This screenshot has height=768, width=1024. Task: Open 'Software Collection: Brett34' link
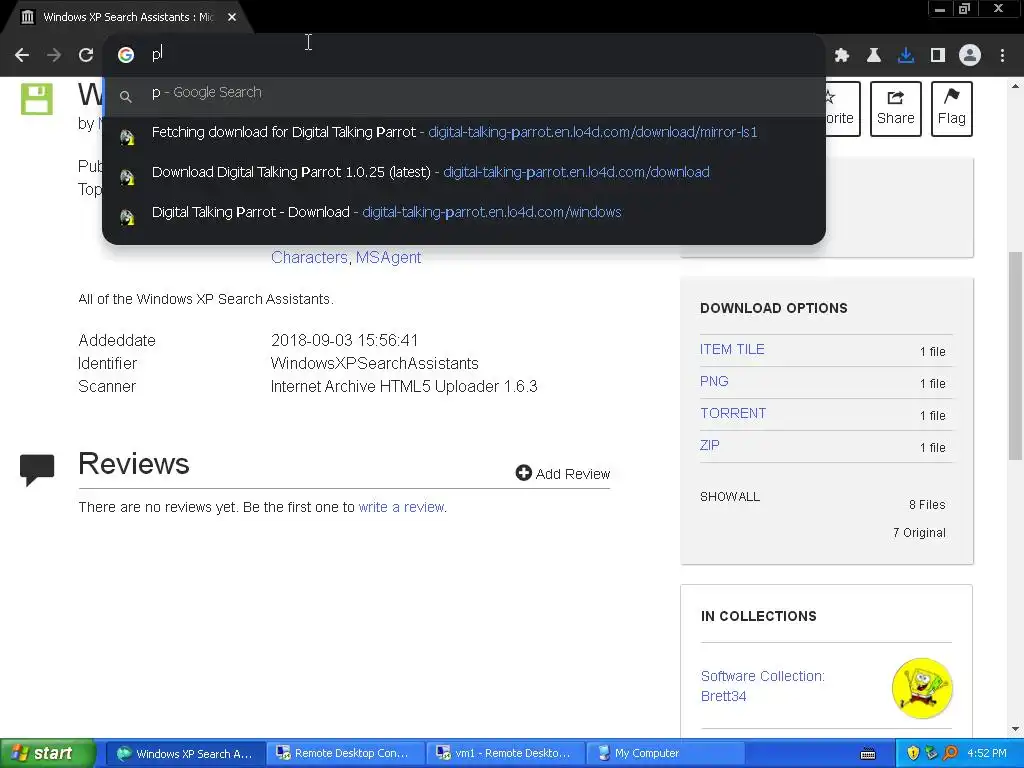point(762,686)
